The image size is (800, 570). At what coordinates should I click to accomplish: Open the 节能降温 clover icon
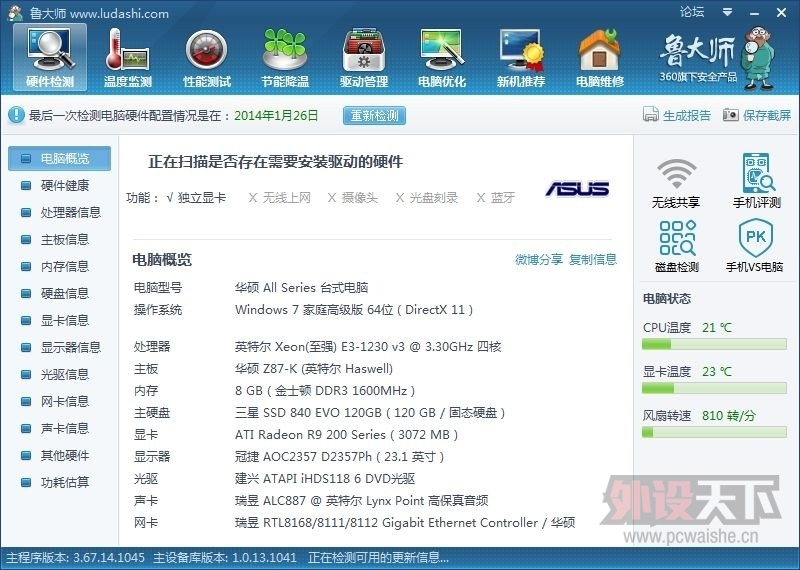tap(285, 57)
